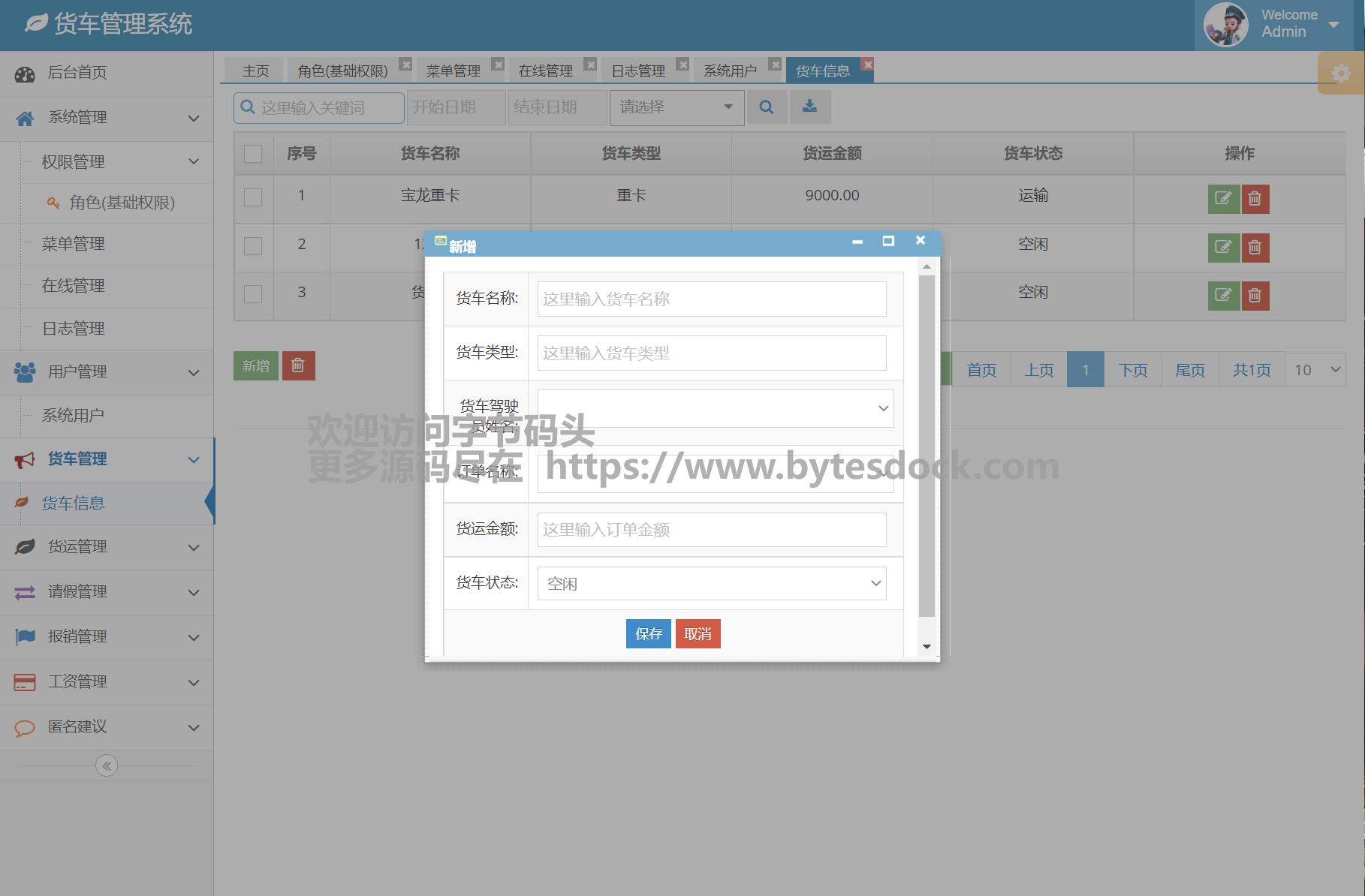Click the blue 保存 button
The image size is (1365, 896).
coord(648,634)
